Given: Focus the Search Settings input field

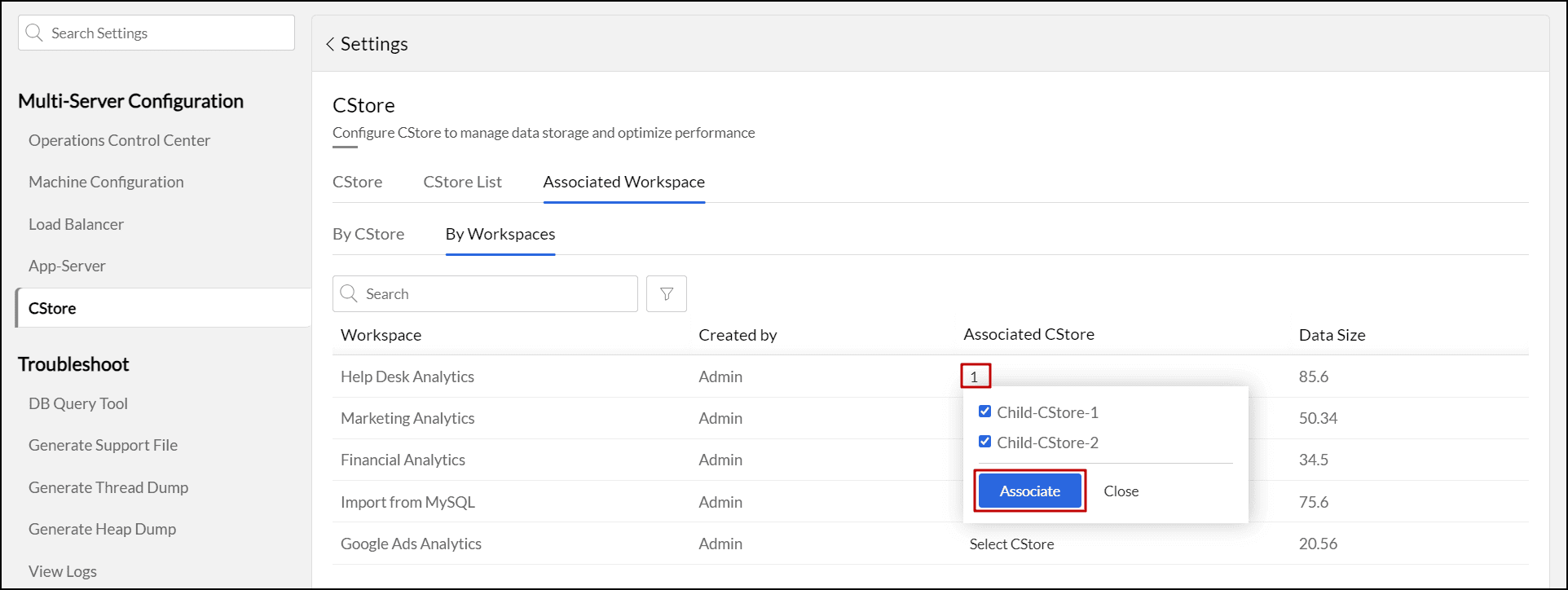Looking at the screenshot, I should pyautogui.click(x=163, y=33).
